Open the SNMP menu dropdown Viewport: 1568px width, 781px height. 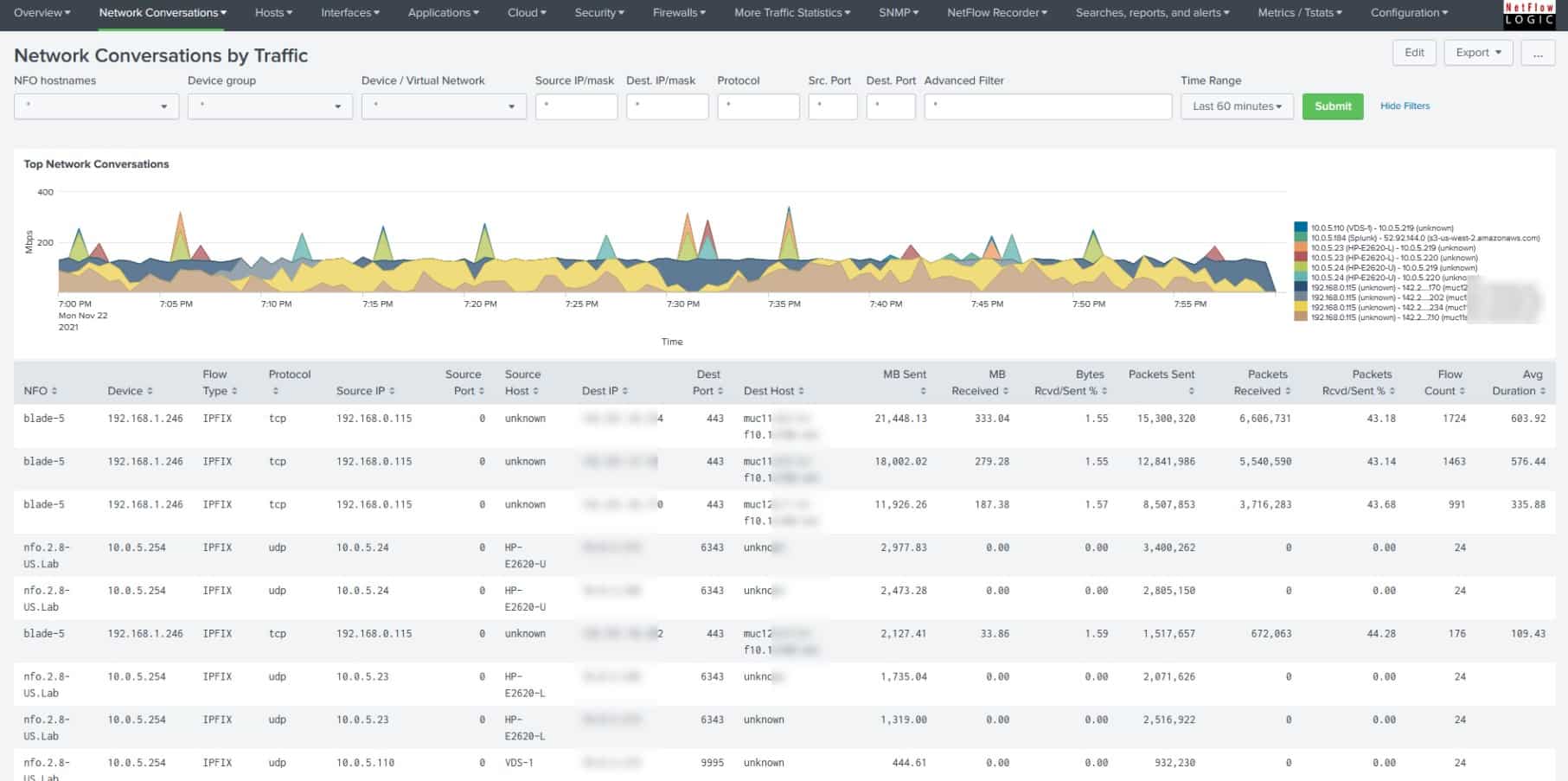point(899,13)
